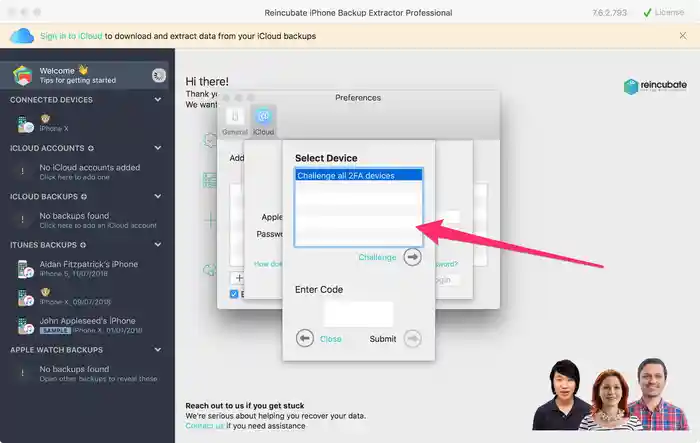
Task: Click iPhone X 09/07/2018 backup icon
Action: click(x=25, y=298)
